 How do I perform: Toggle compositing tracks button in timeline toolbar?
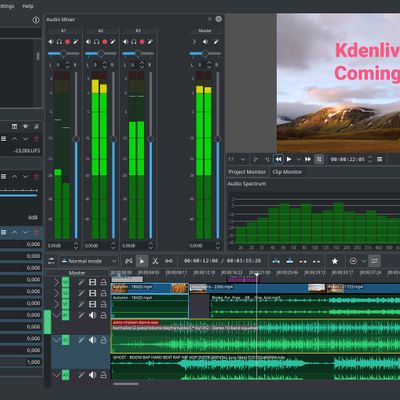tap(129, 261)
